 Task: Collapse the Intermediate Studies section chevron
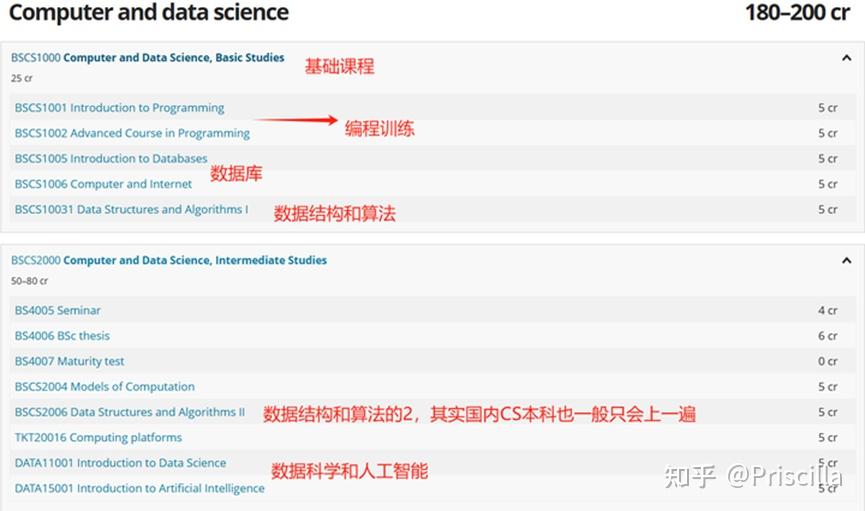click(846, 261)
